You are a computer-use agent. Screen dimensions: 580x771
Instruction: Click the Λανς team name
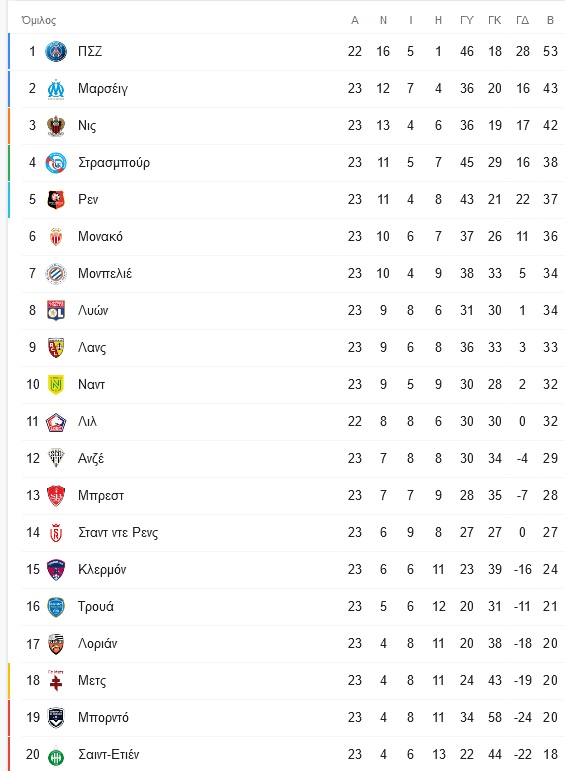[x=92, y=348]
